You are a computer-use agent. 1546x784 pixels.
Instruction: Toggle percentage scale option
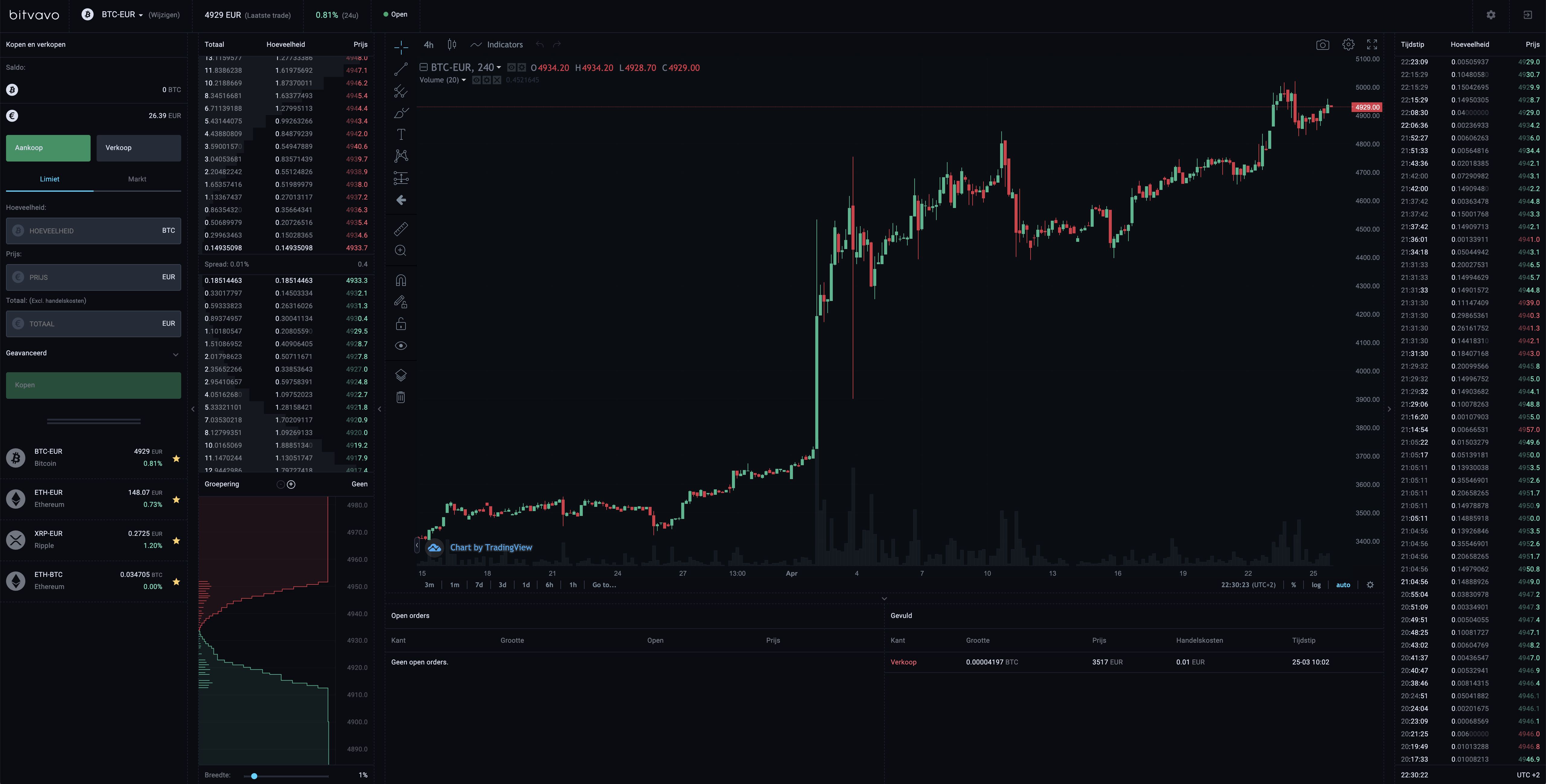coord(1293,585)
